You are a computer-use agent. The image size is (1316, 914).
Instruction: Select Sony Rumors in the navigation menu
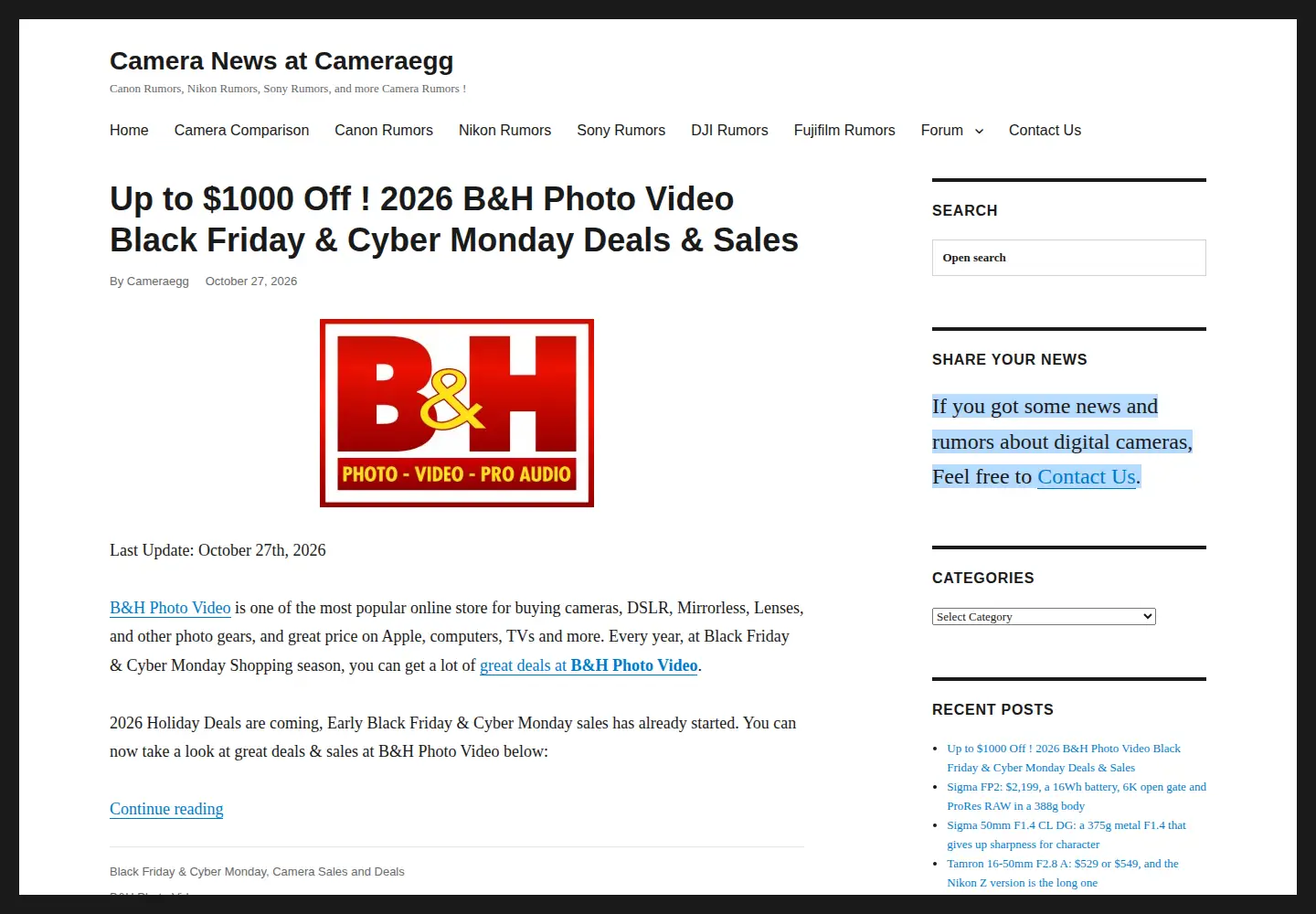[621, 131]
